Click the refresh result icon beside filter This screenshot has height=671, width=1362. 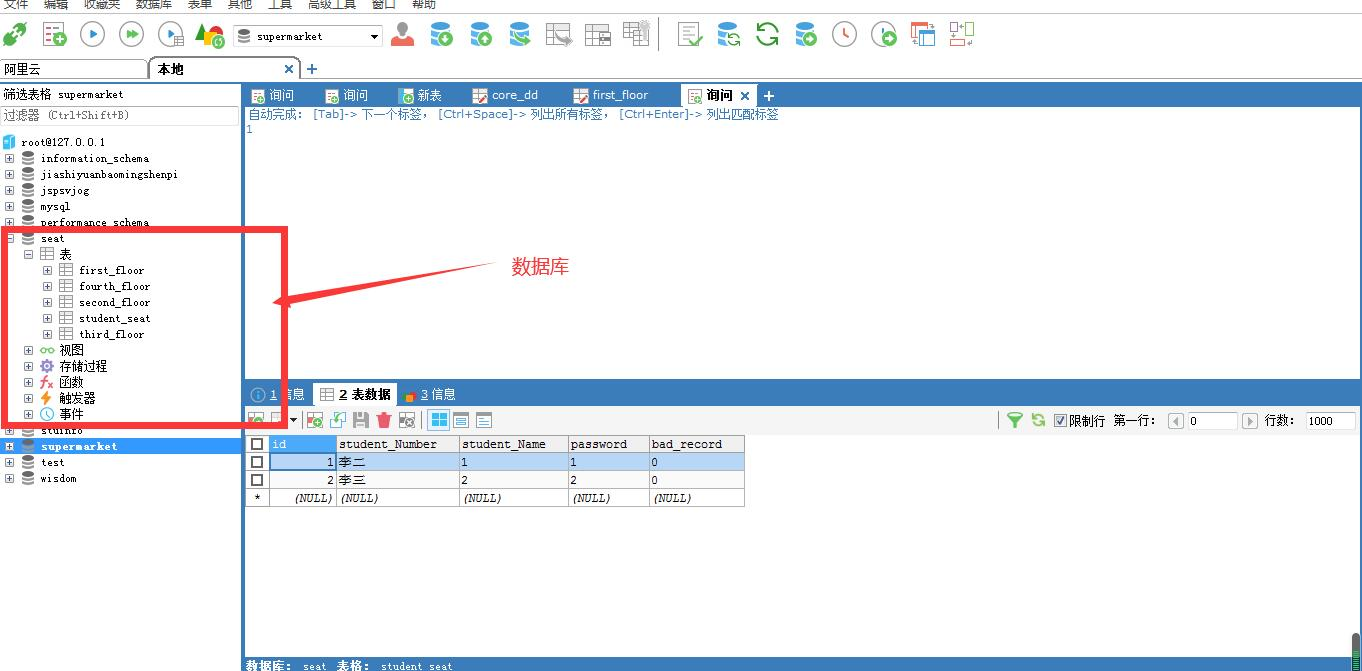[1038, 420]
